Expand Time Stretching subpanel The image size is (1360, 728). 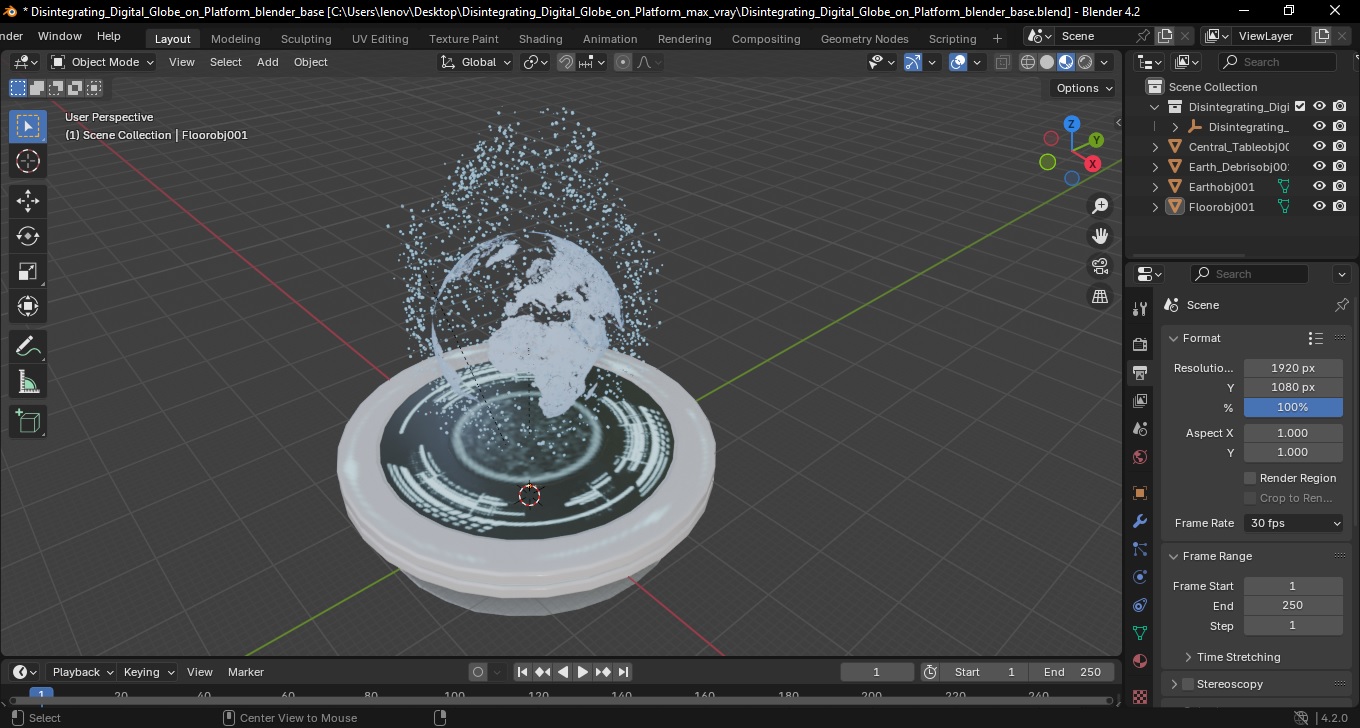pyautogui.click(x=1188, y=657)
